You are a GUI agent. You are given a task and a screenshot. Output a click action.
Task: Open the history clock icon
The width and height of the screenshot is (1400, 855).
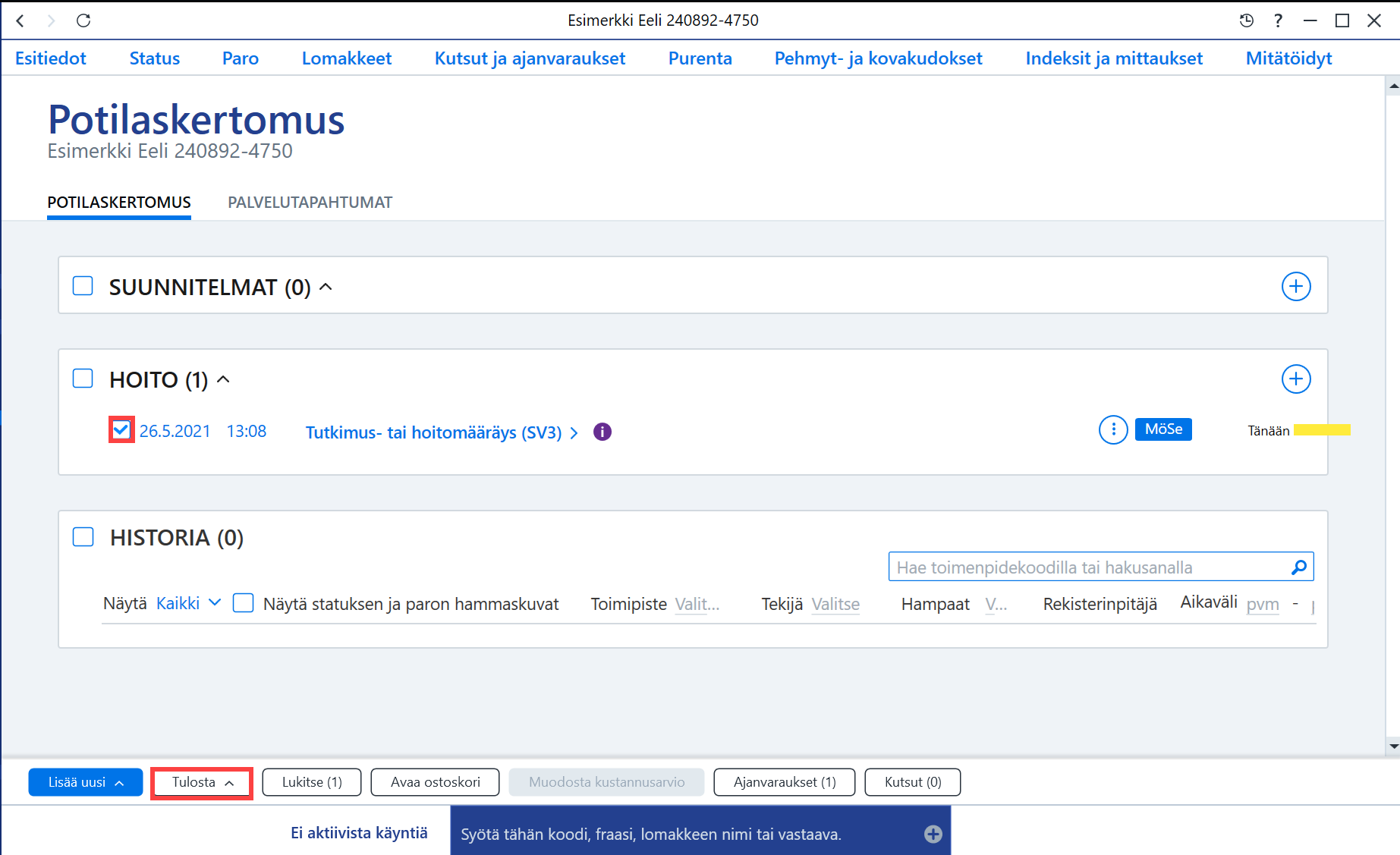(1246, 20)
